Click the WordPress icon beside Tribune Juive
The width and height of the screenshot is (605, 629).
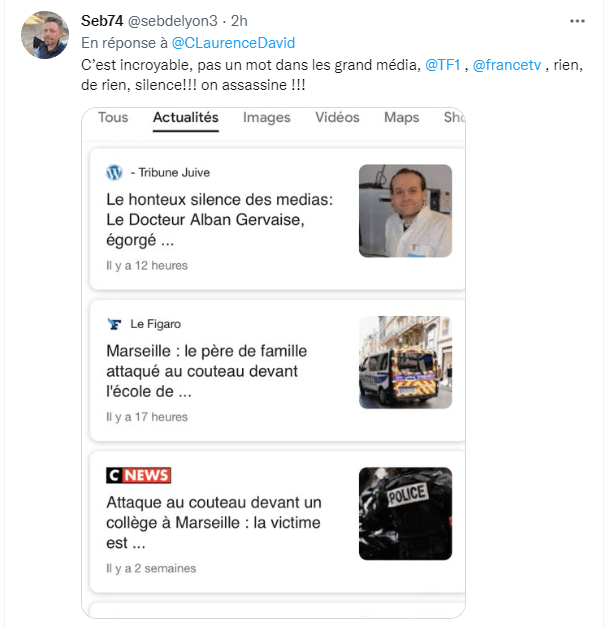tap(114, 172)
